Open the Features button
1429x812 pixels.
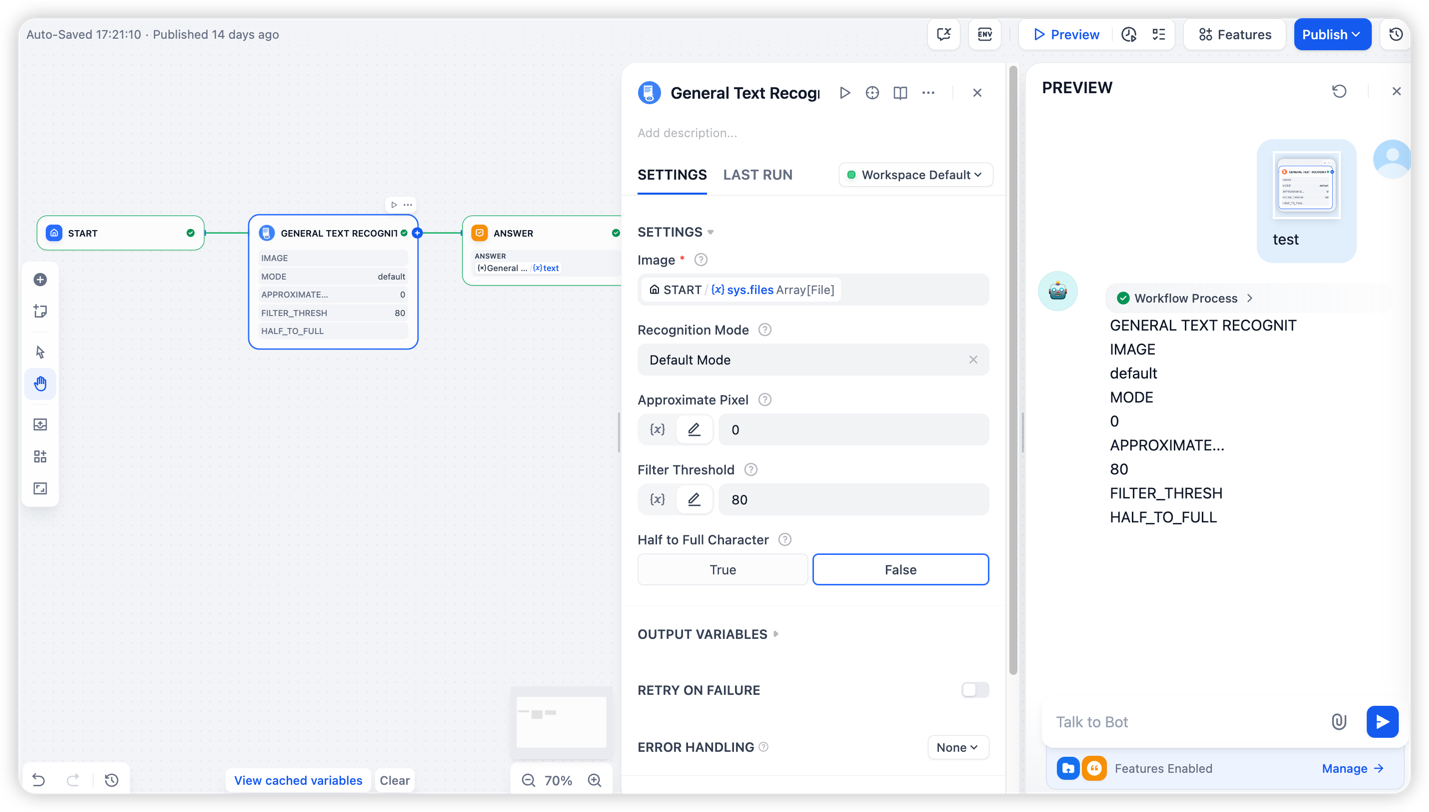[1234, 34]
